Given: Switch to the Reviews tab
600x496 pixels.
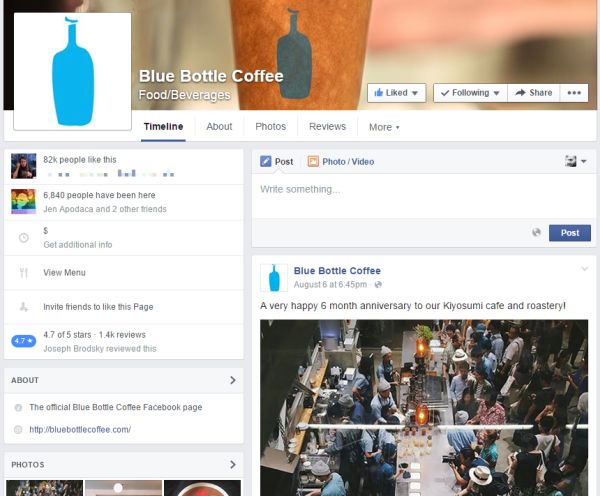Looking at the screenshot, I should [x=327, y=127].
